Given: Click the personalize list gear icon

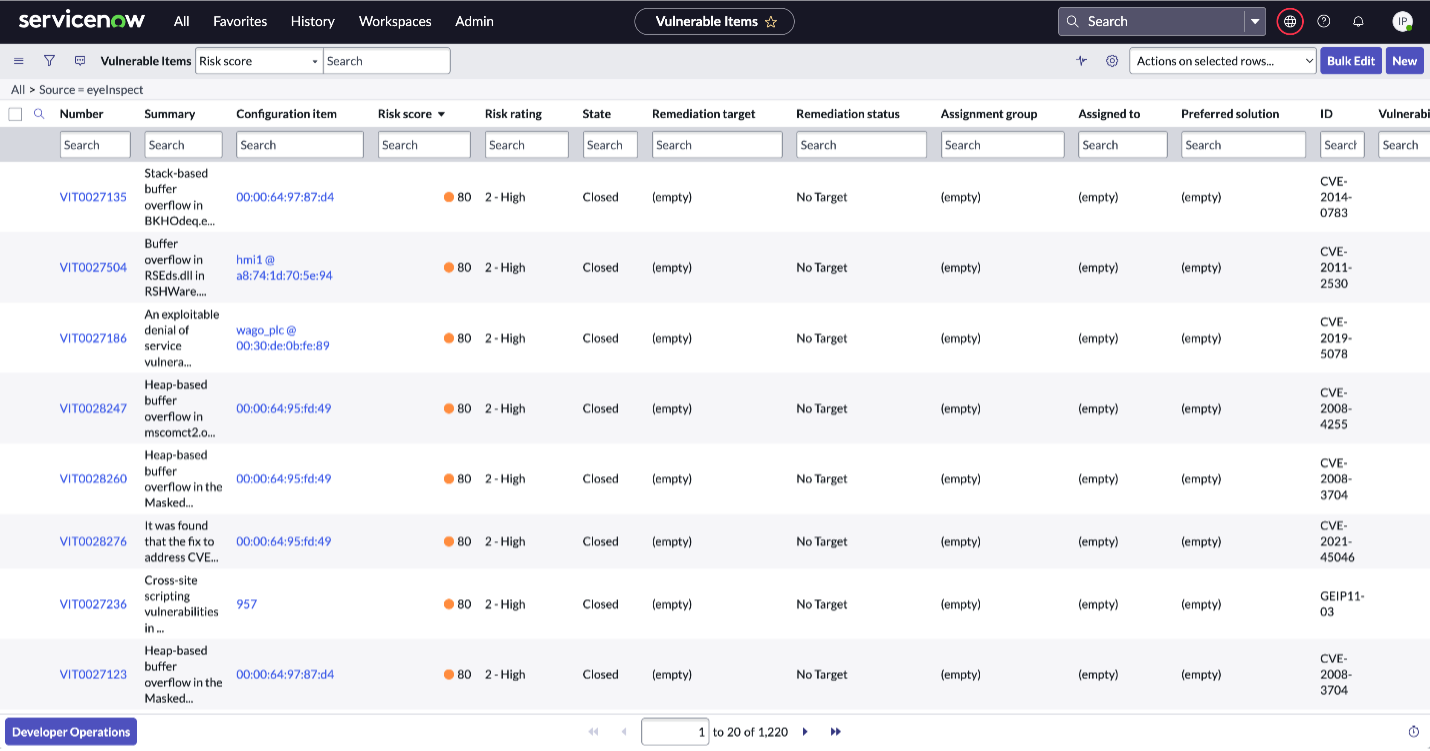Looking at the screenshot, I should point(1112,61).
